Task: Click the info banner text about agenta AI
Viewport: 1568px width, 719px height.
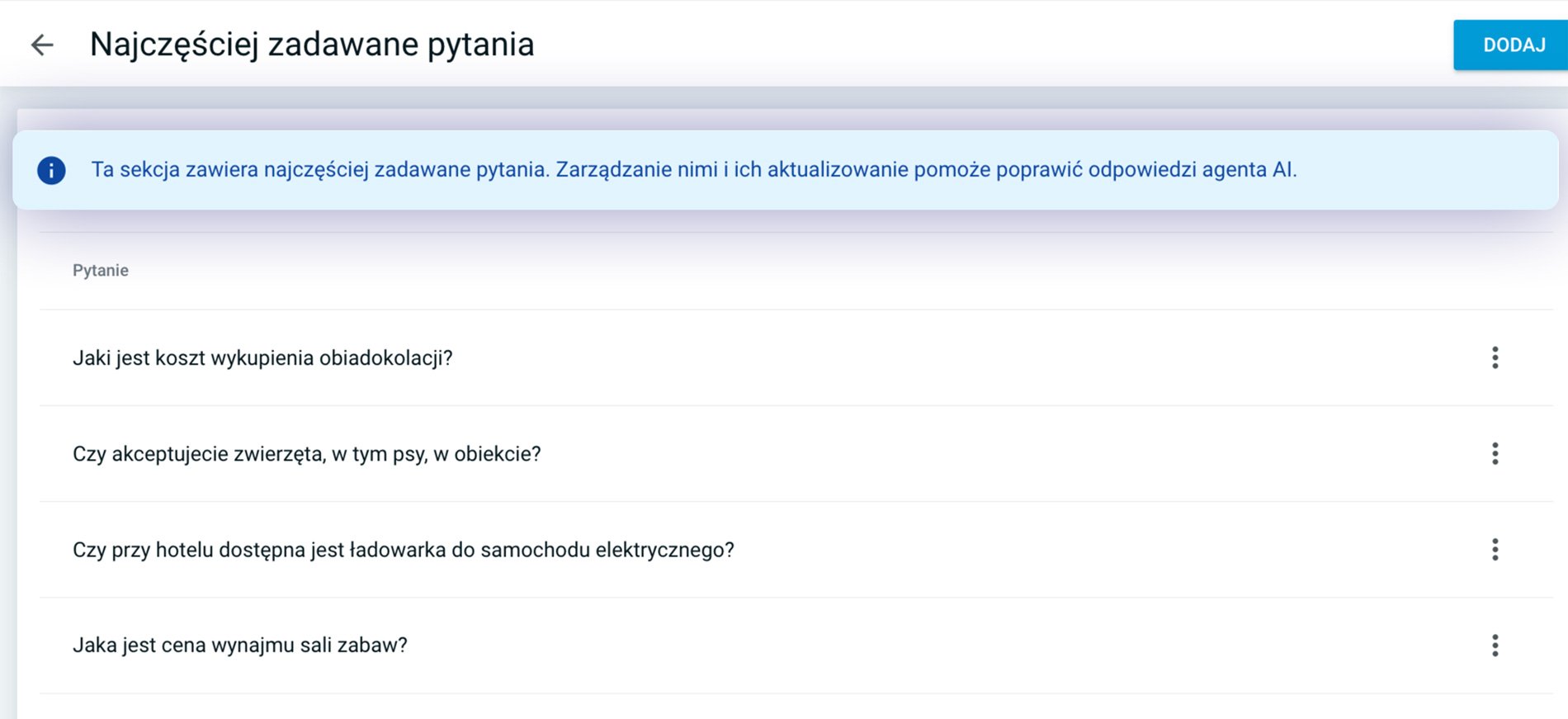Action: (x=694, y=170)
